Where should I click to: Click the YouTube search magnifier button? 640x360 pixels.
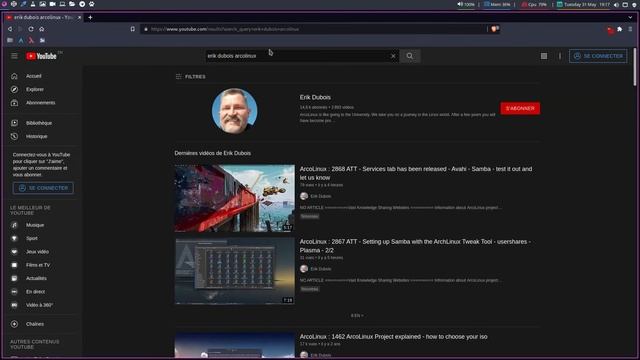[x=409, y=56]
